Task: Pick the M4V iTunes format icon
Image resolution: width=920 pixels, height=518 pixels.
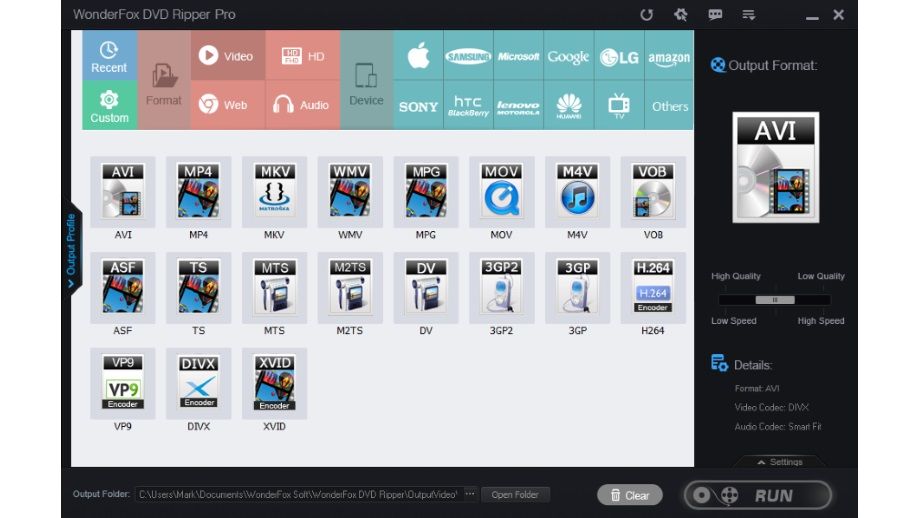Action: [x=577, y=192]
